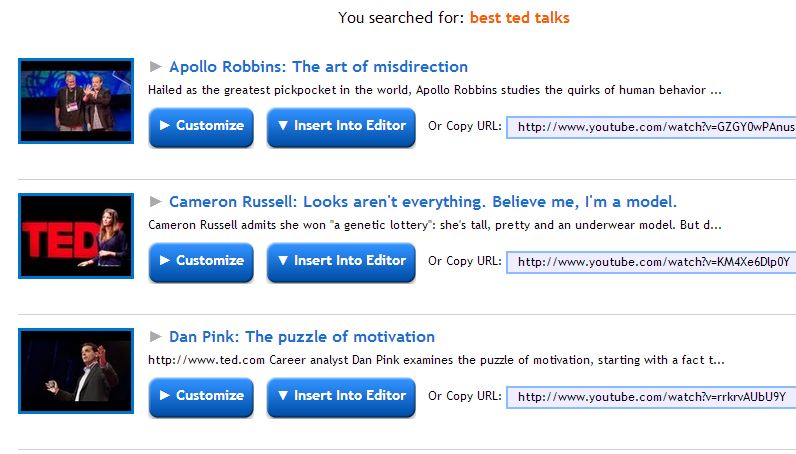Open Cameron Russell: Looks aren't everything link
796x454 pixels.
(423, 202)
